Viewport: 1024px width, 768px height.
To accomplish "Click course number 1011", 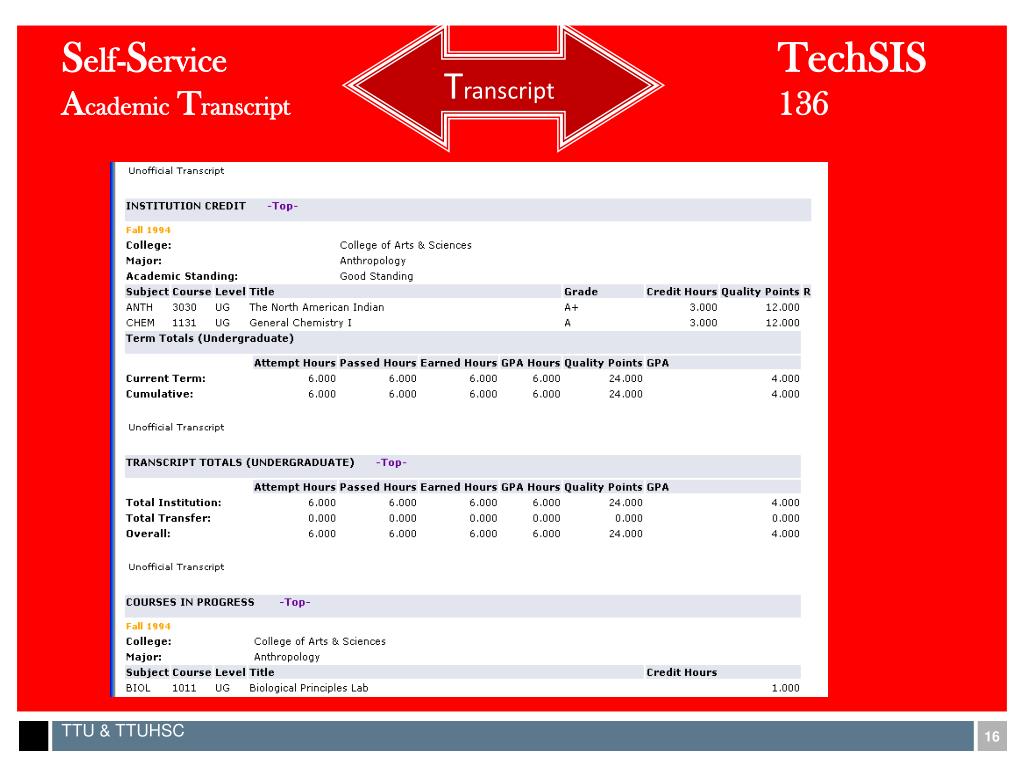I will click(184, 688).
